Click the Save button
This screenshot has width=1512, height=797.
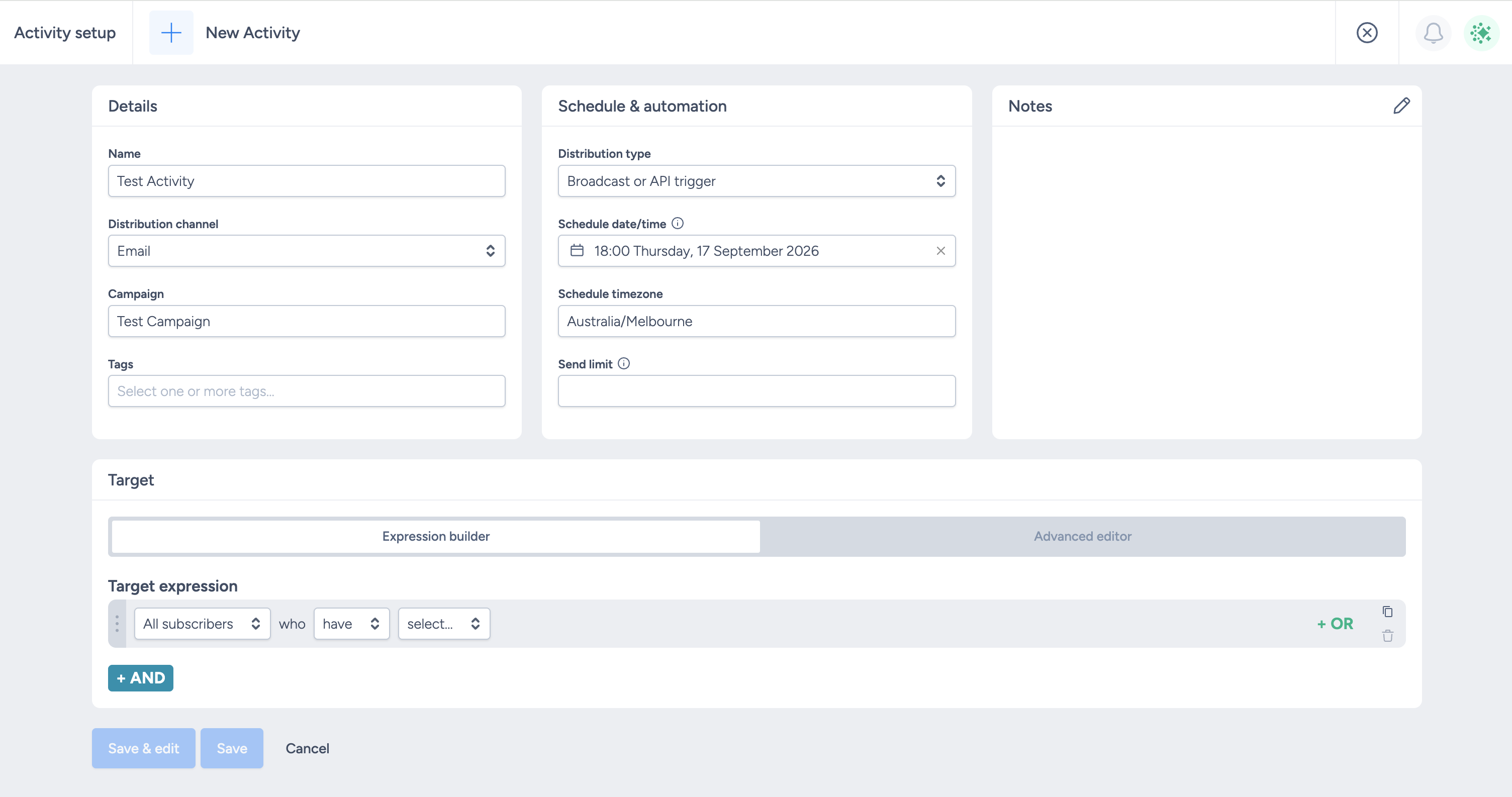(x=232, y=748)
